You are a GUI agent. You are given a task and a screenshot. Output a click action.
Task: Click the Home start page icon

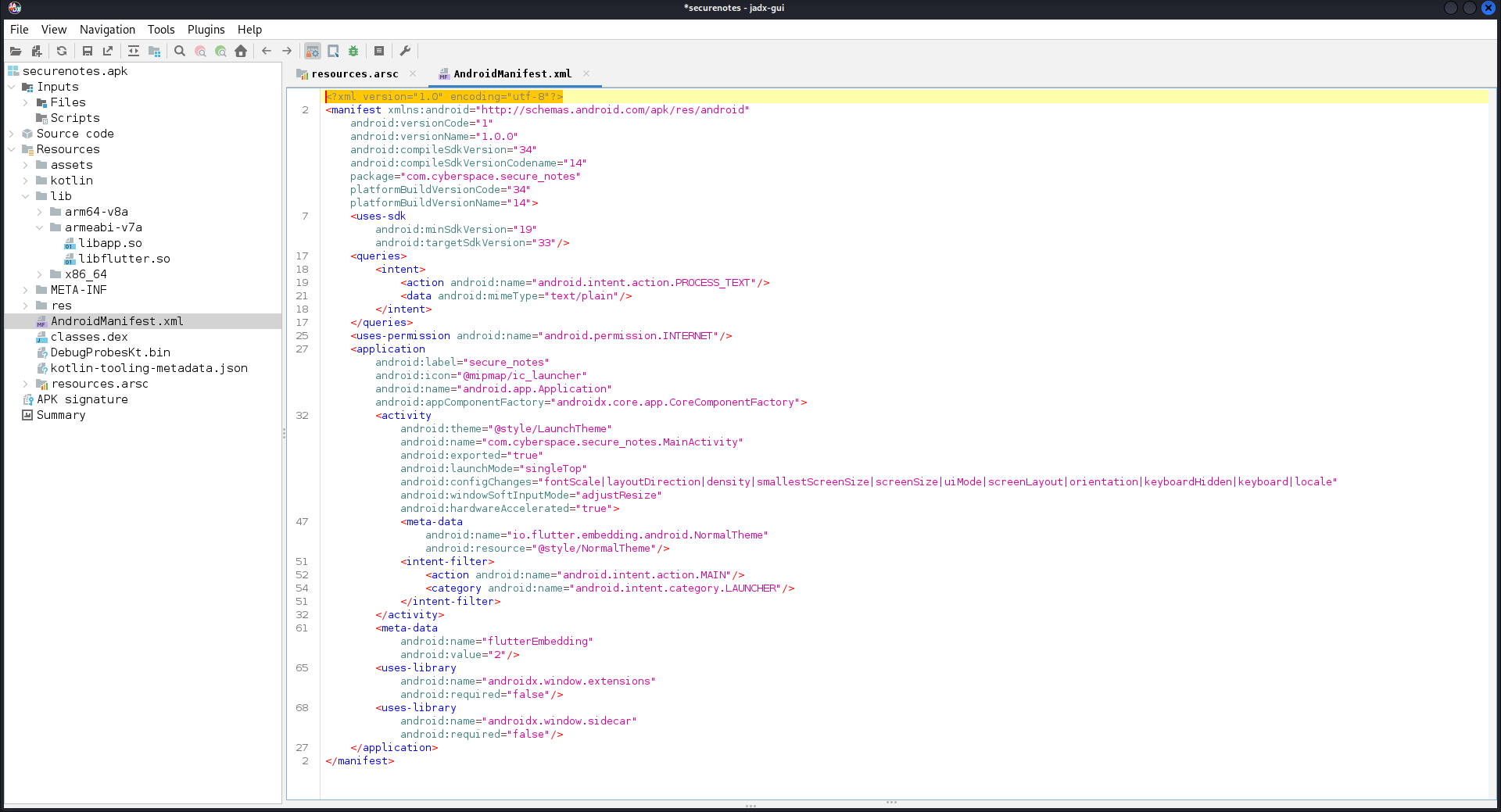[241, 51]
